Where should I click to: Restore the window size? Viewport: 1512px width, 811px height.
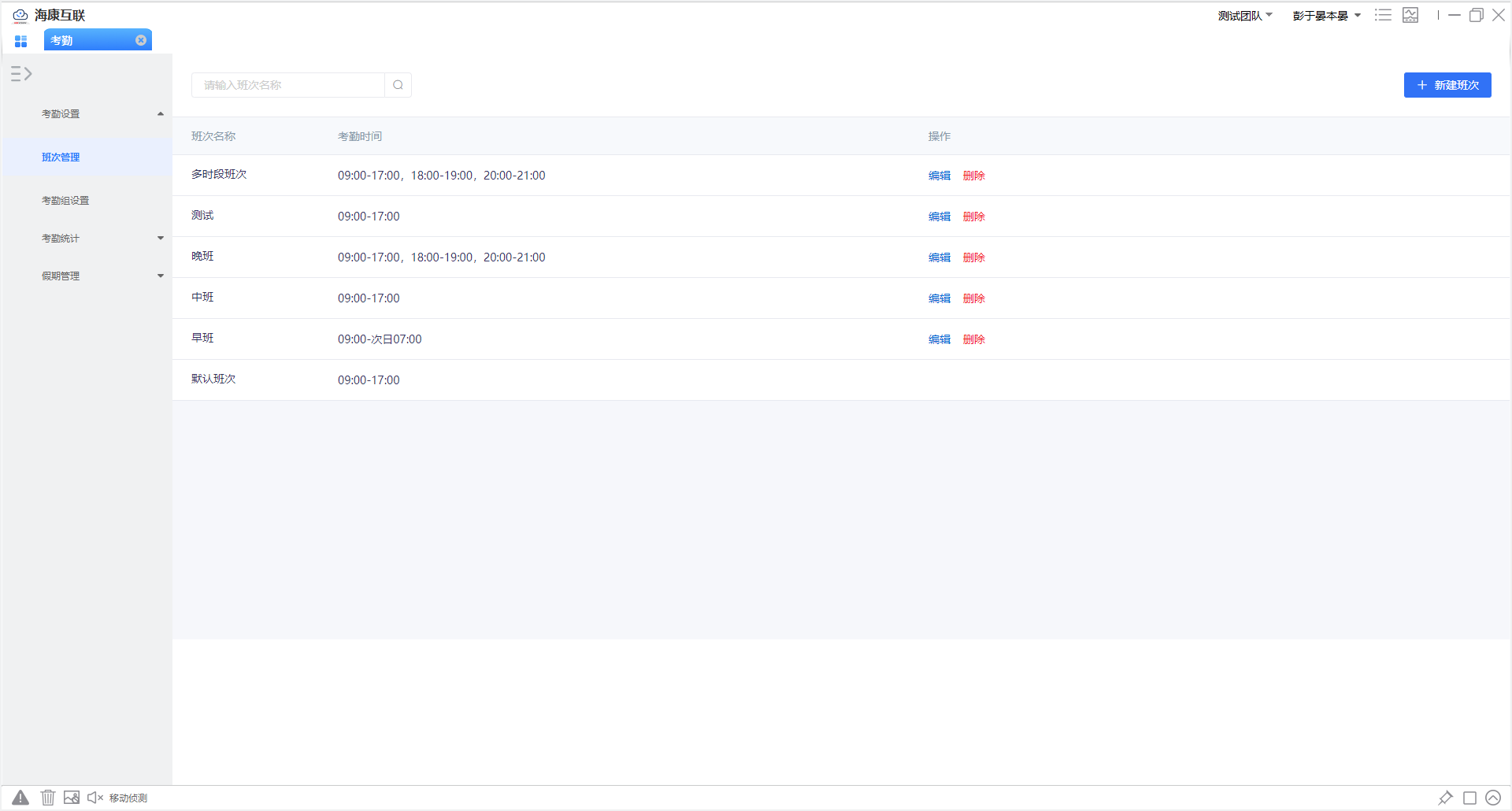point(1477,15)
